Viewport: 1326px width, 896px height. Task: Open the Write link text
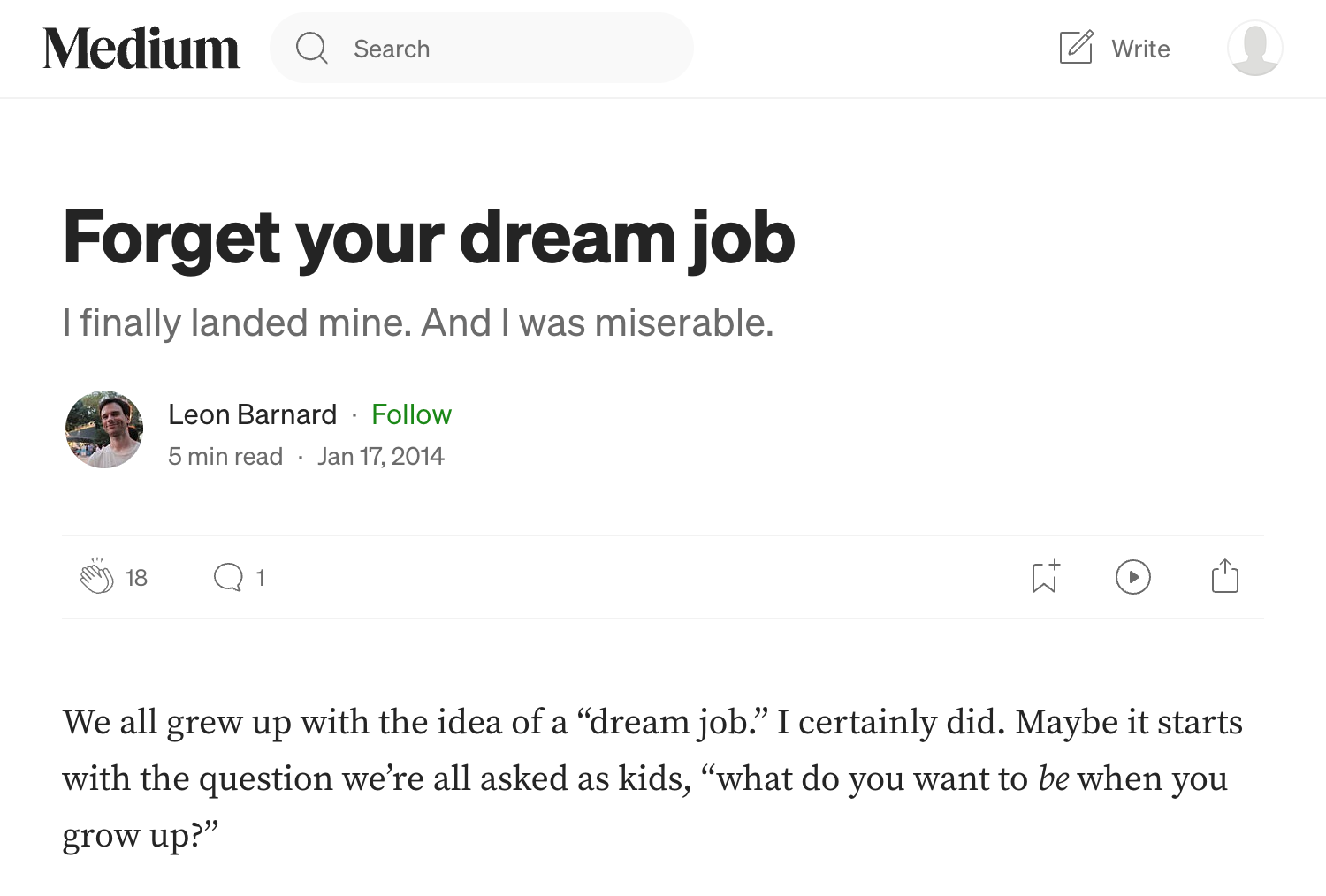1140,49
